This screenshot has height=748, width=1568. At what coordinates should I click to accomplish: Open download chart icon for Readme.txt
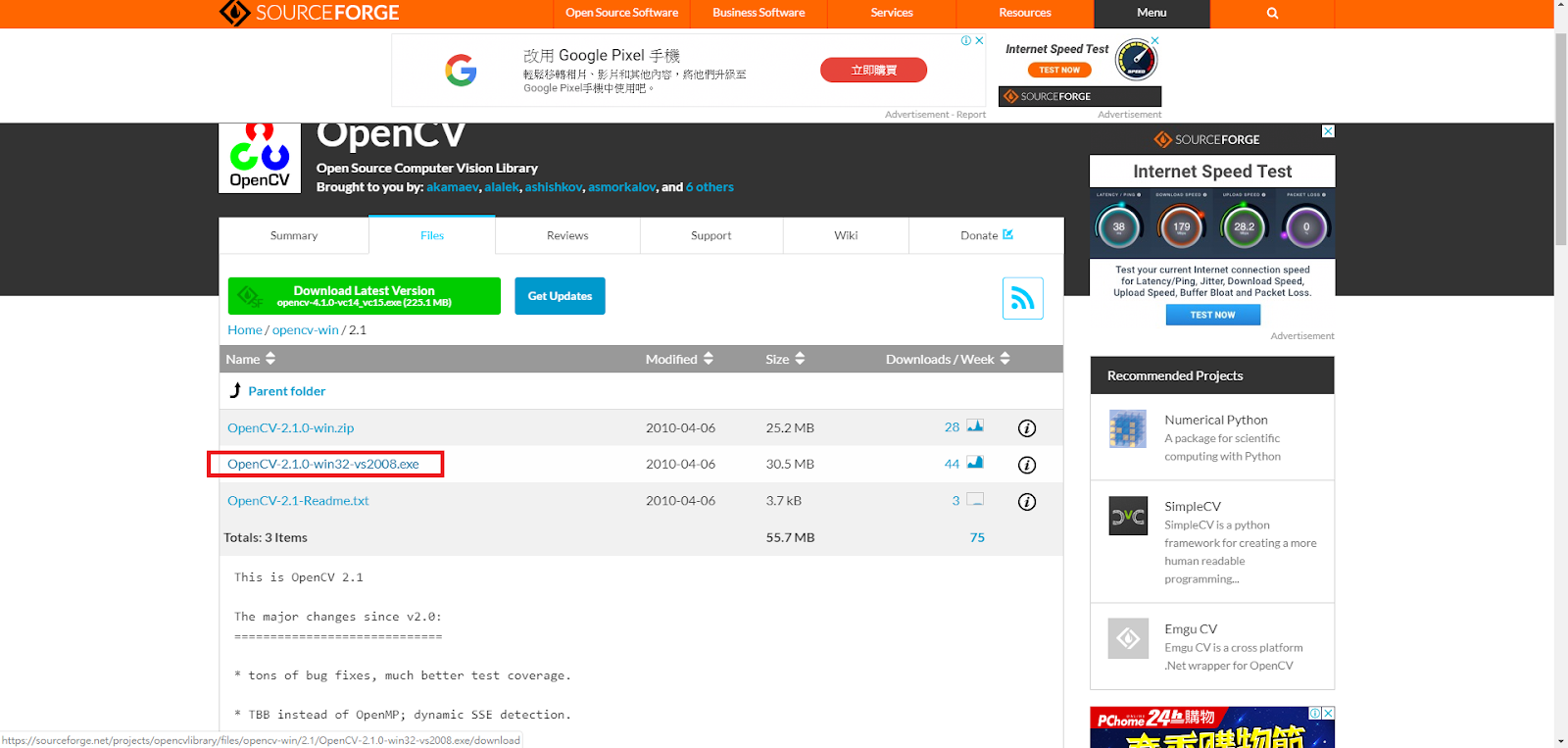[x=975, y=499]
